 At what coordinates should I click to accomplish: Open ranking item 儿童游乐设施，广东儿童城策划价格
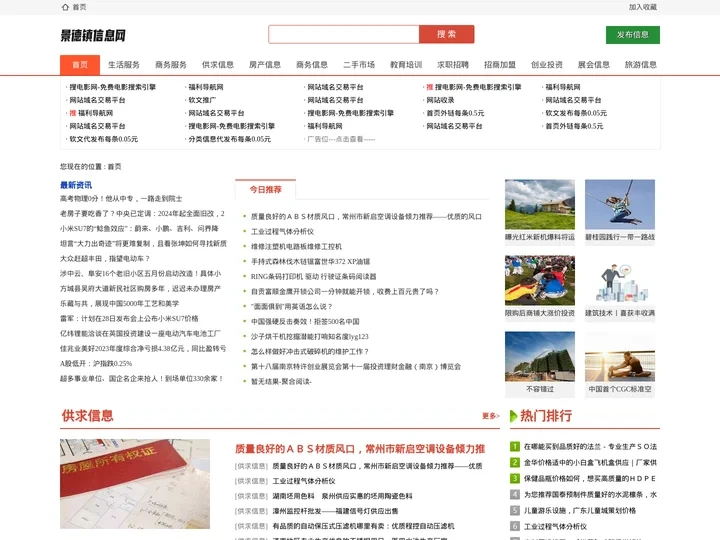point(580,511)
